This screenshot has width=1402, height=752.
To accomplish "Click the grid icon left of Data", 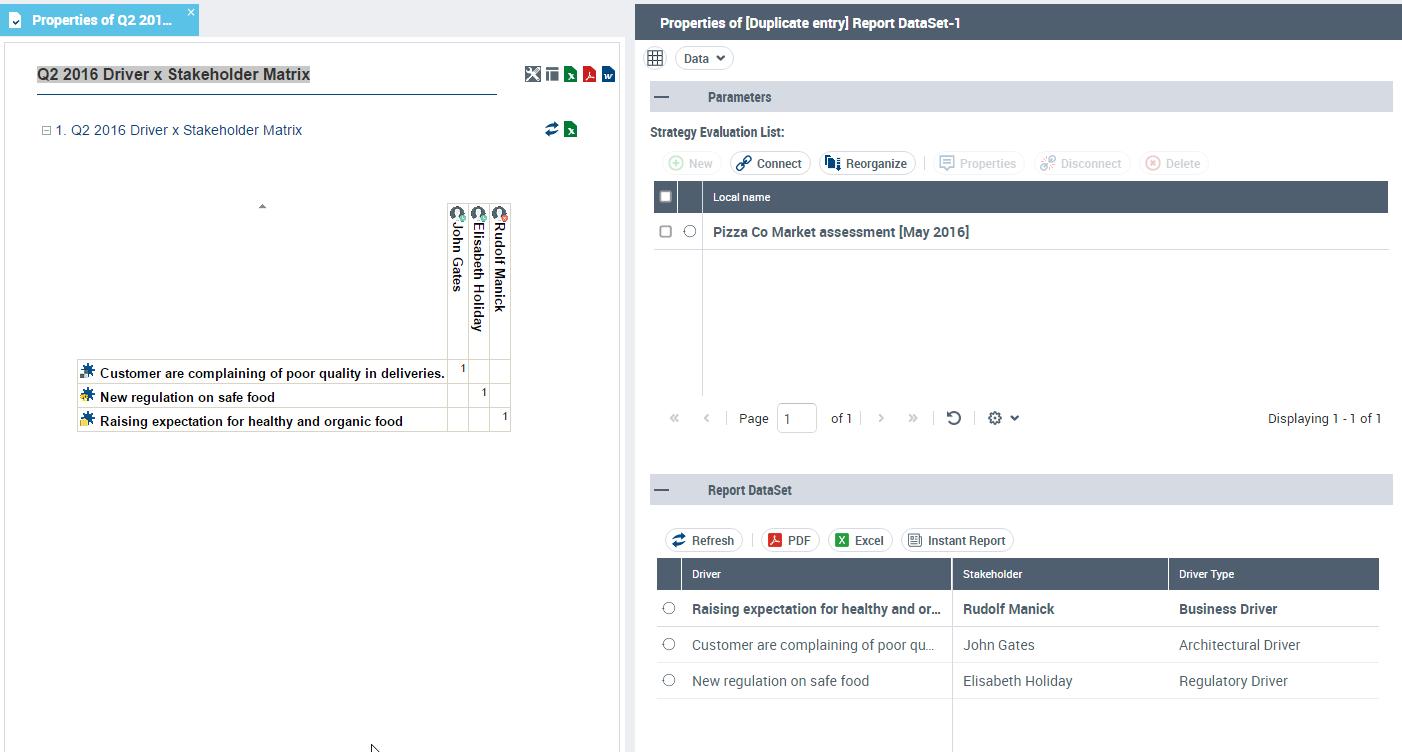I will [655, 58].
